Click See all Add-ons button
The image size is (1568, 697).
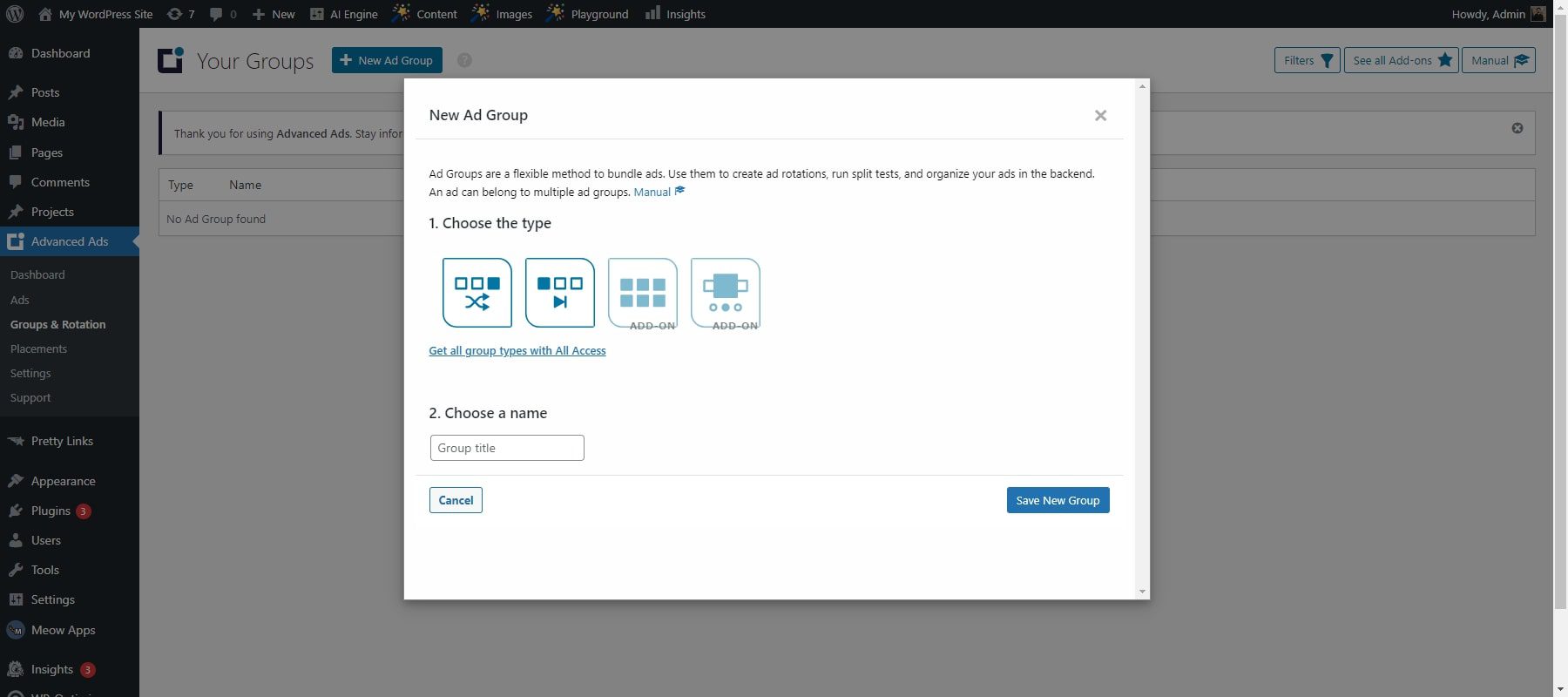[1401, 60]
